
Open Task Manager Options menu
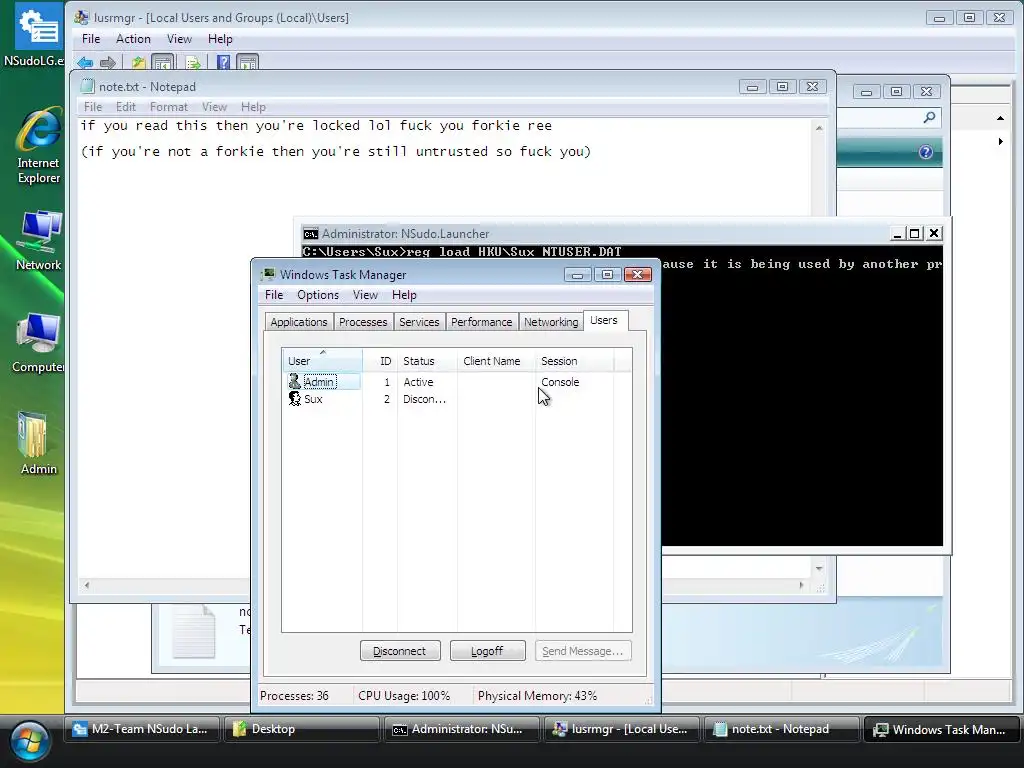point(318,295)
